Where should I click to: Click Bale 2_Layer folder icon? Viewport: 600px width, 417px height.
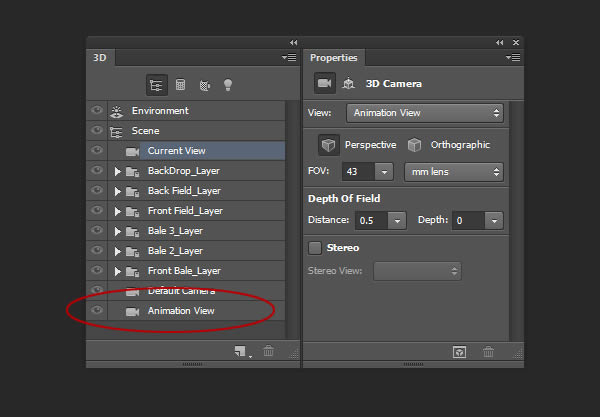(132, 251)
